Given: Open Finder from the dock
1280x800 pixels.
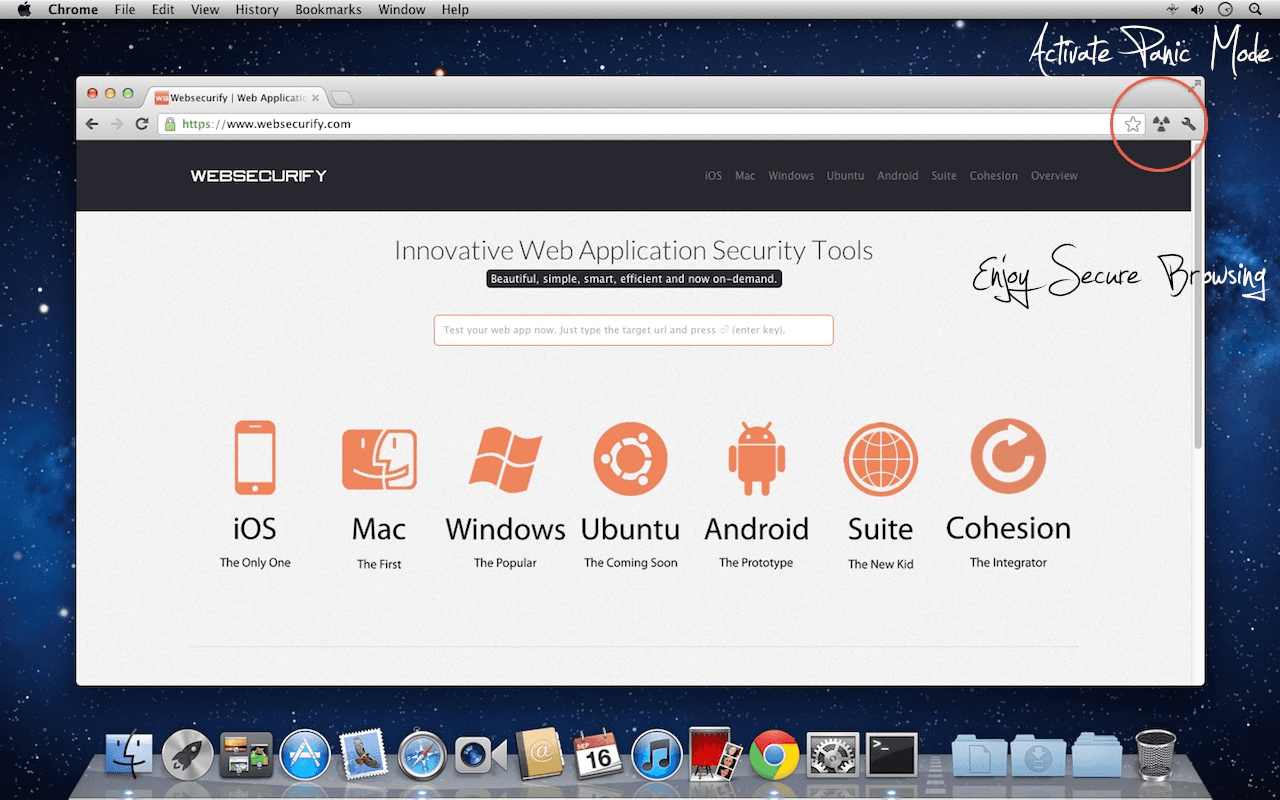Looking at the screenshot, I should tap(129, 755).
